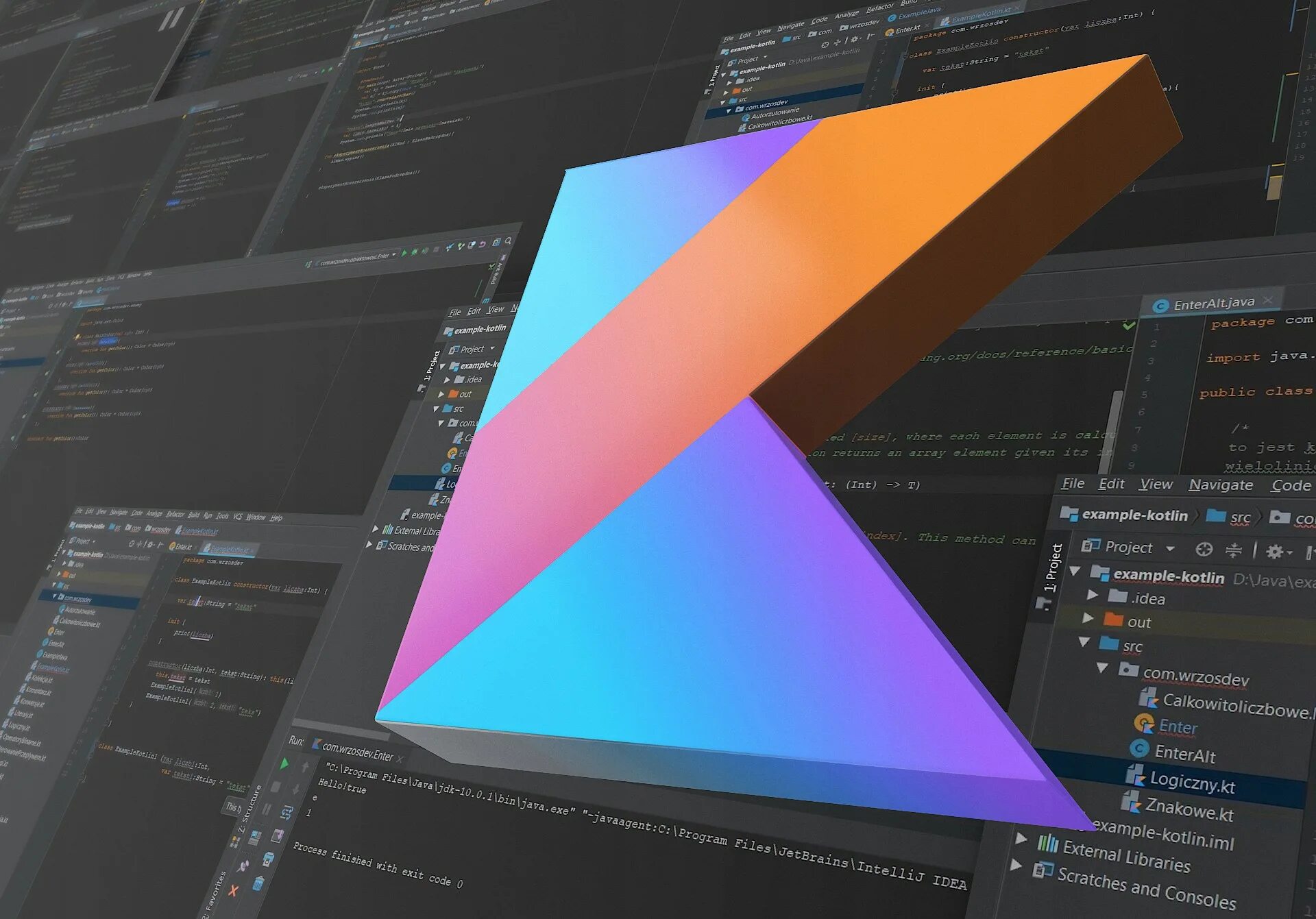The height and width of the screenshot is (919, 1316).
Task: Close the EnterAlt.java editor tab
Action: [1269, 300]
